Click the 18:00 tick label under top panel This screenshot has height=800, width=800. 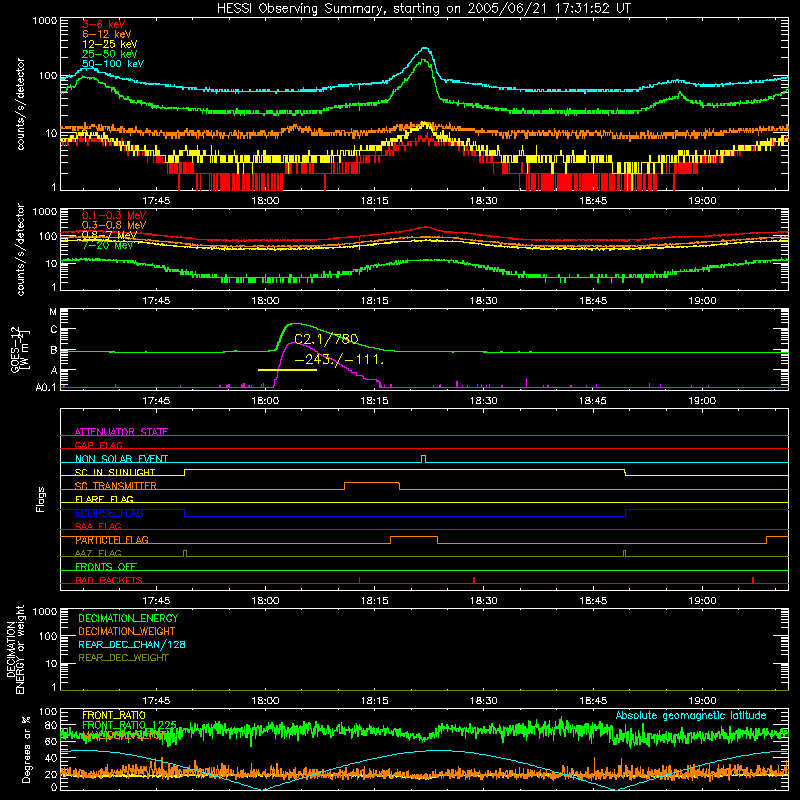click(265, 201)
